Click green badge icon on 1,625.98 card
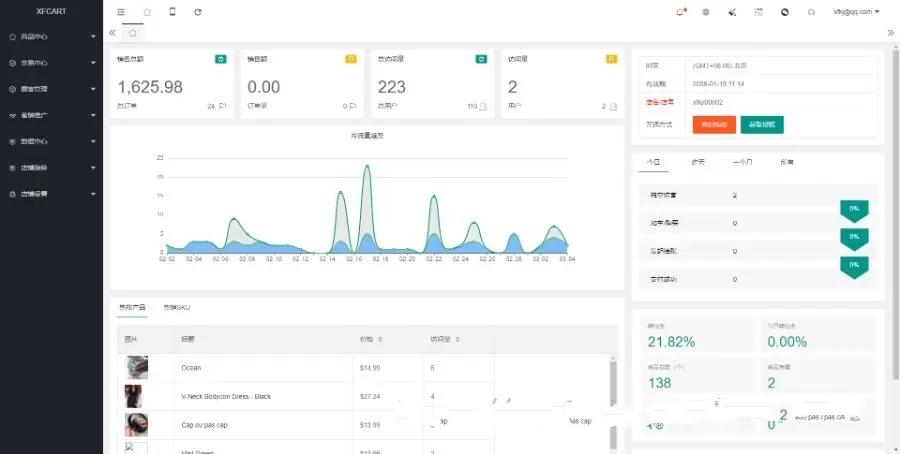The width and height of the screenshot is (900, 454). pyautogui.click(x=221, y=59)
